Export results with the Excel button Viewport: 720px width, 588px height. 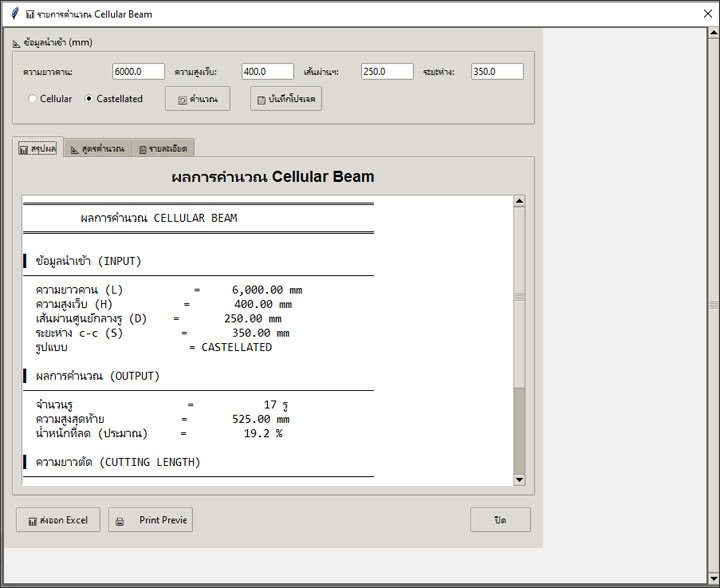click(58, 520)
